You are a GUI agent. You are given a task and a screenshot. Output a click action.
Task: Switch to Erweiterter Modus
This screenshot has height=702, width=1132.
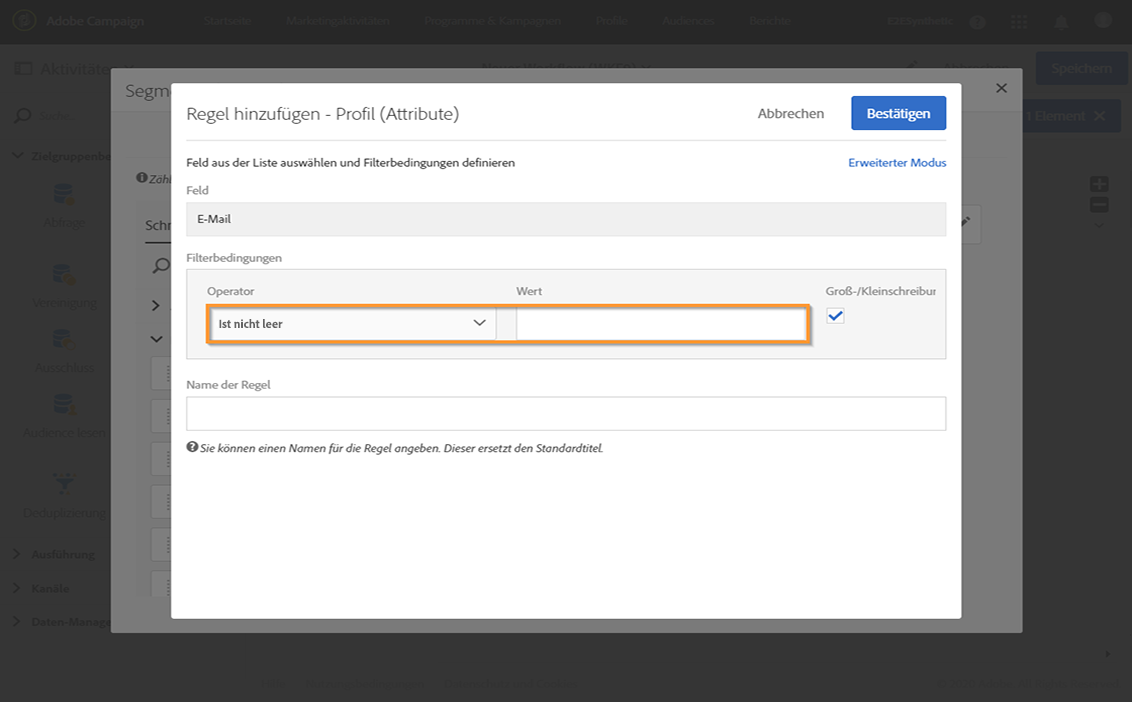[x=897, y=162]
